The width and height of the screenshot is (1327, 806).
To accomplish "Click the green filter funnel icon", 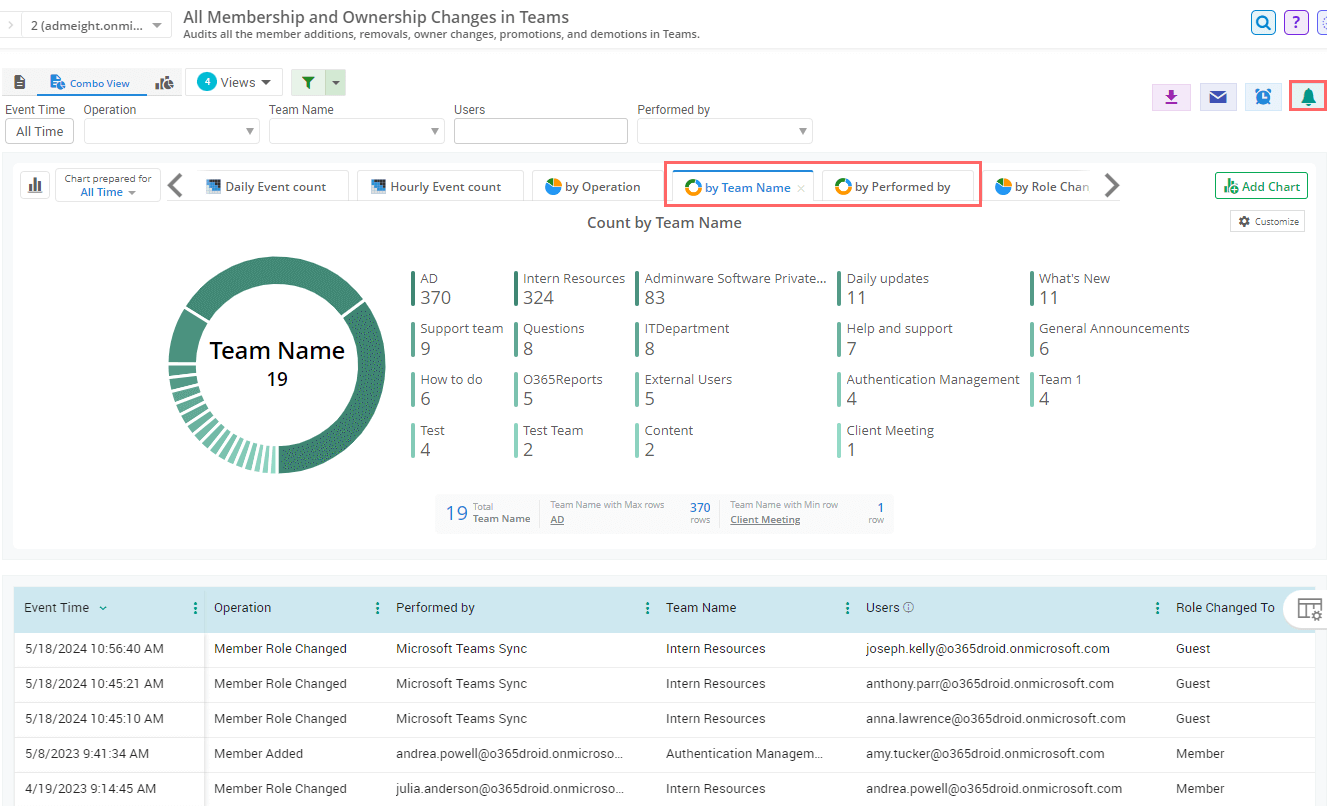I will point(308,83).
